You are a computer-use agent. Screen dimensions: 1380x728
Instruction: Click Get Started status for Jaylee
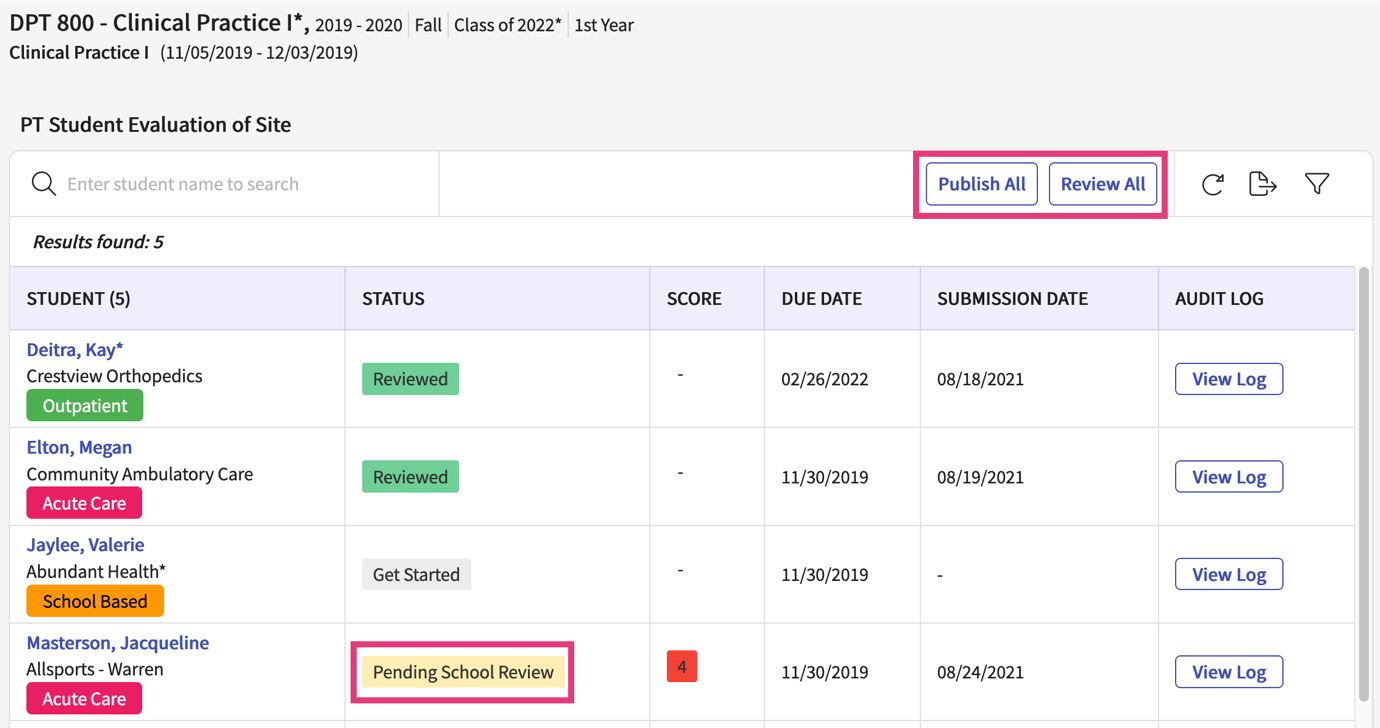(416, 575)
